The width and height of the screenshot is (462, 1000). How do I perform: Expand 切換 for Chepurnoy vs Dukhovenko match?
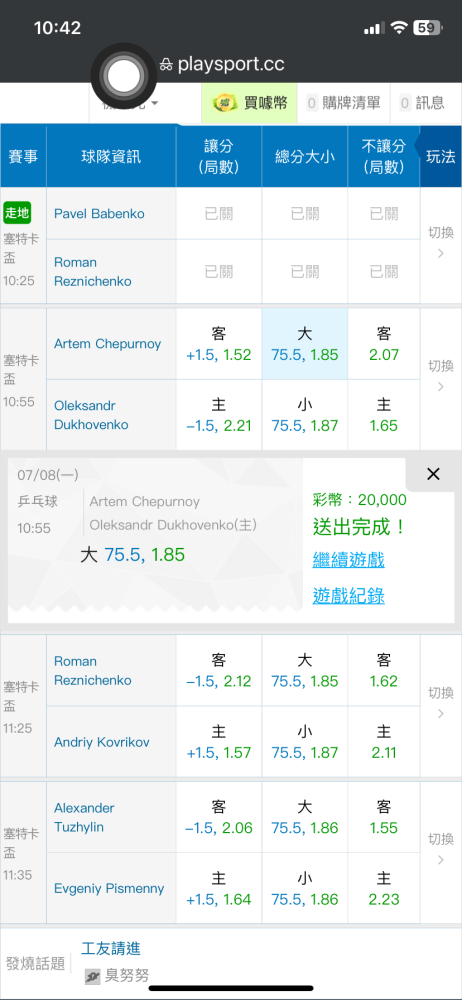pyautogui.click(x=441, y=376)
